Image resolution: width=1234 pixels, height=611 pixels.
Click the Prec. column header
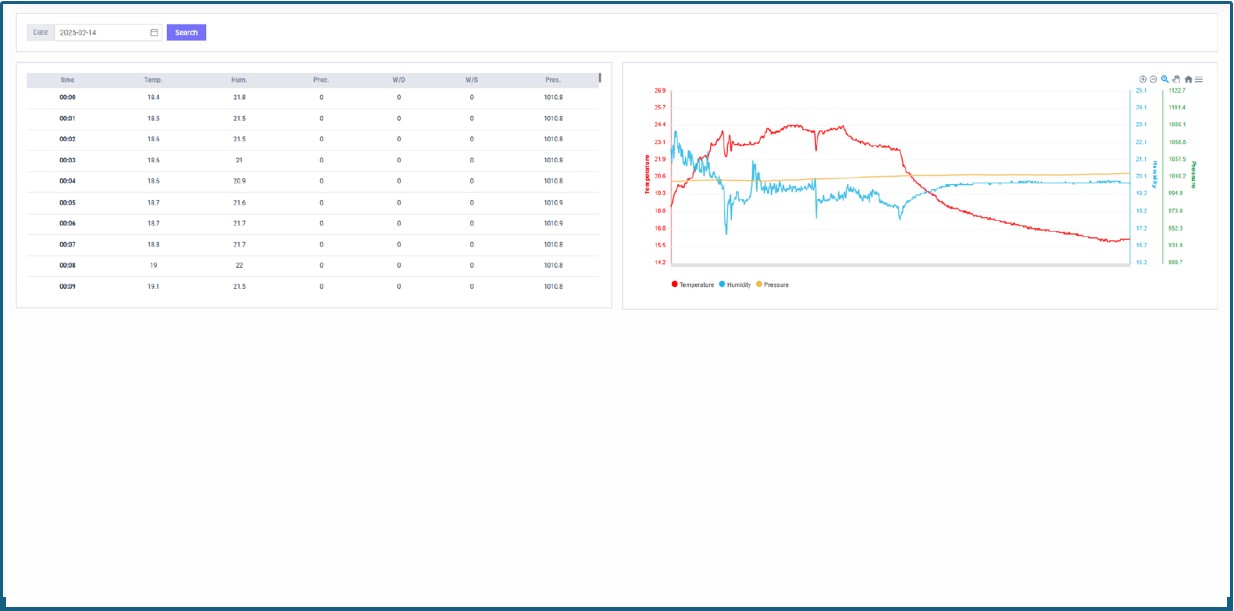point(321,80)
